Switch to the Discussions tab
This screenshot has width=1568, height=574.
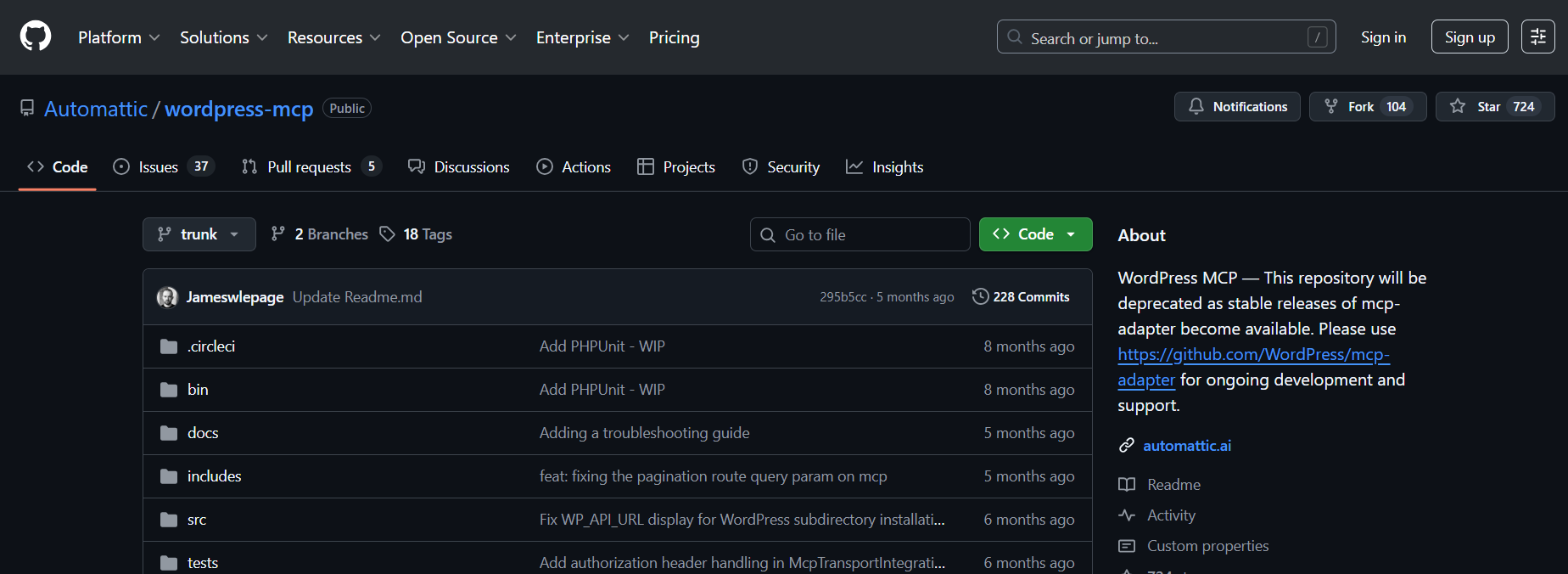coord(459,167)
